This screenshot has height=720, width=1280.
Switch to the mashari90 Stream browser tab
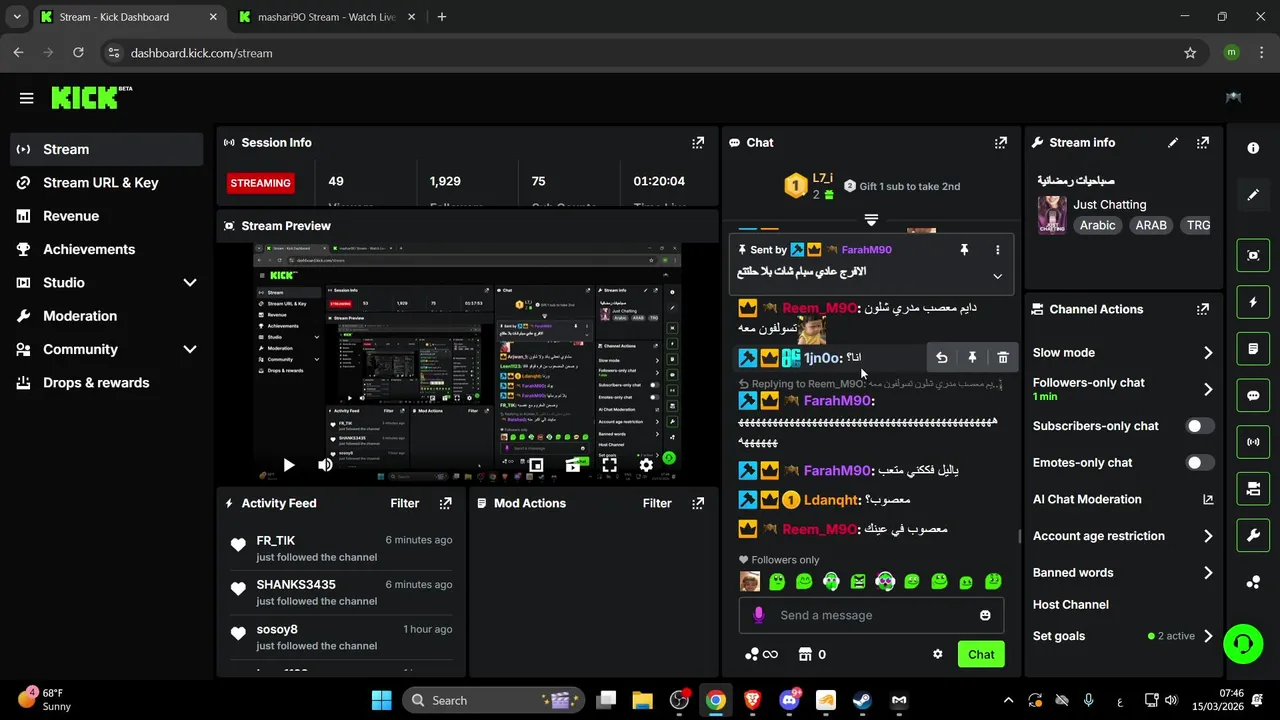pos(325,17)
